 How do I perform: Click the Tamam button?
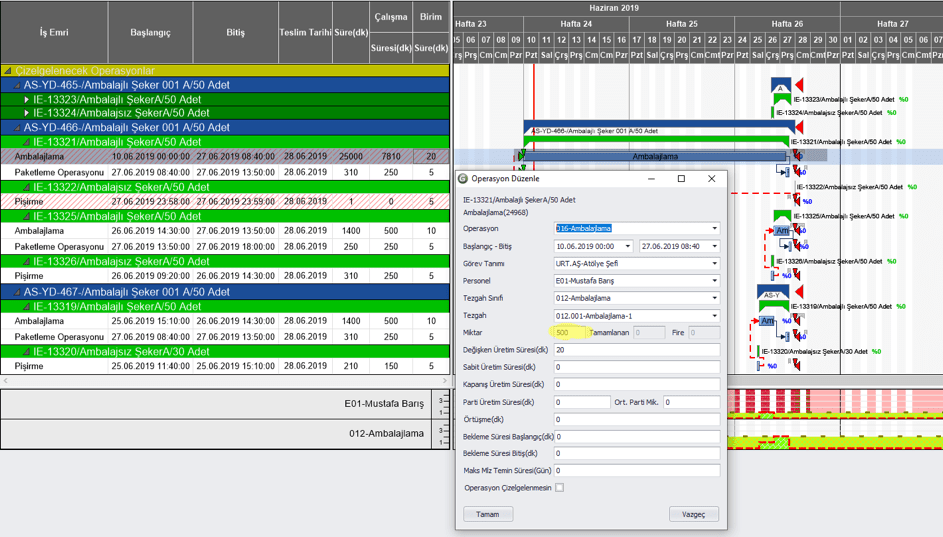tap(488, 514)
